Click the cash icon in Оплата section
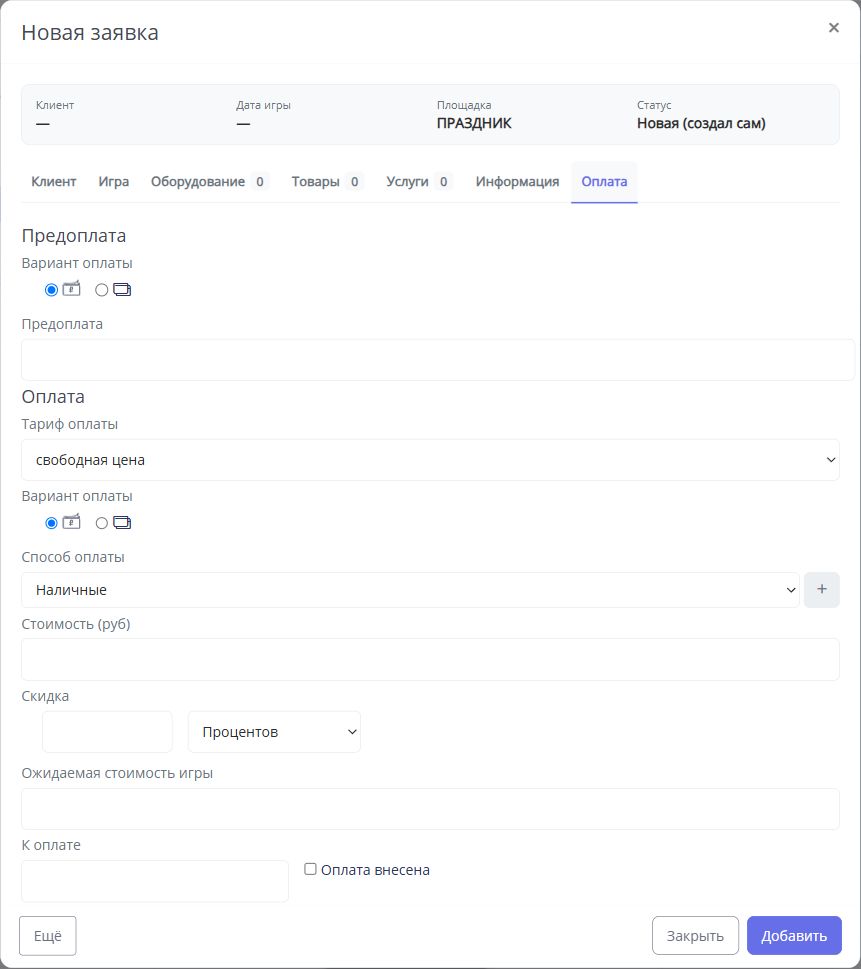 [x=72, y=522]
